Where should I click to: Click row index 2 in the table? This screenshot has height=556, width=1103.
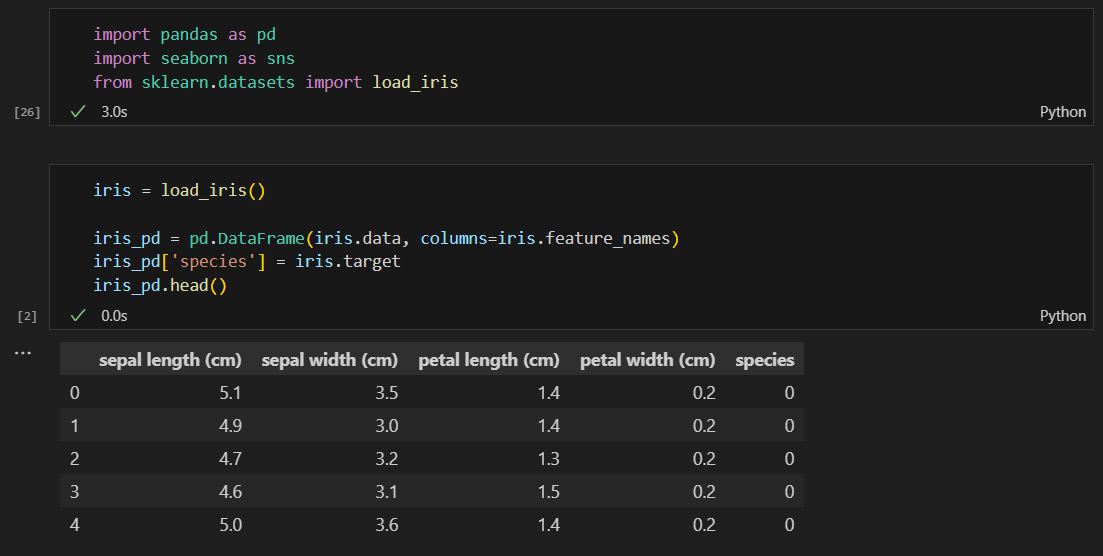(75, 459)
